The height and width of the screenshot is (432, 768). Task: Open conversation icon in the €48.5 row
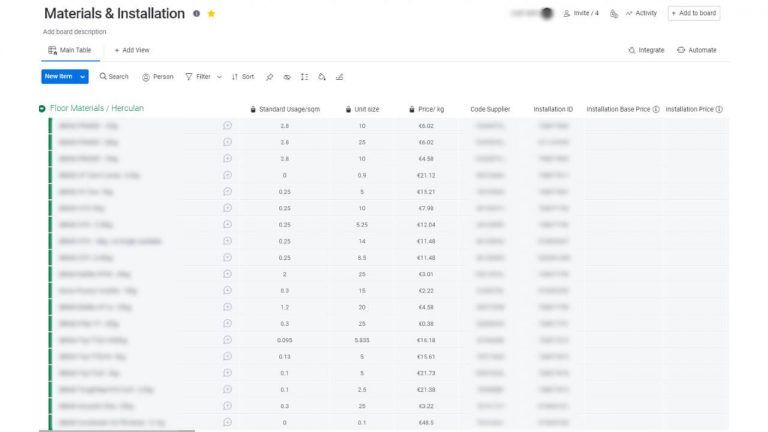(x=227, y=422)
